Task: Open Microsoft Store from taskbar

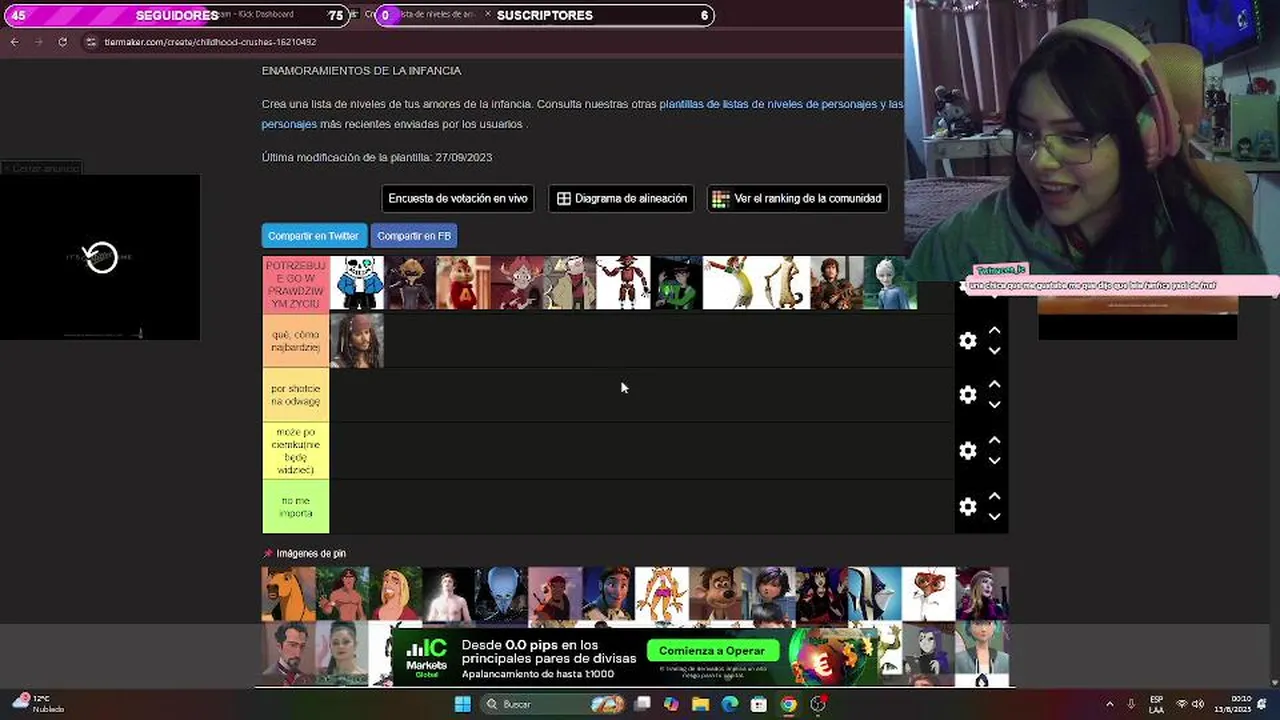Action: pos(759,704)
